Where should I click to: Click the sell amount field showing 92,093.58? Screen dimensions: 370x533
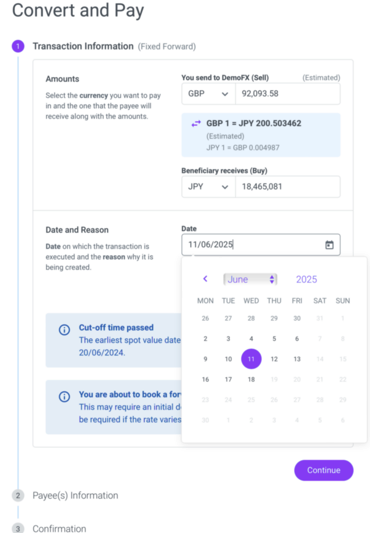click(288, 94)
